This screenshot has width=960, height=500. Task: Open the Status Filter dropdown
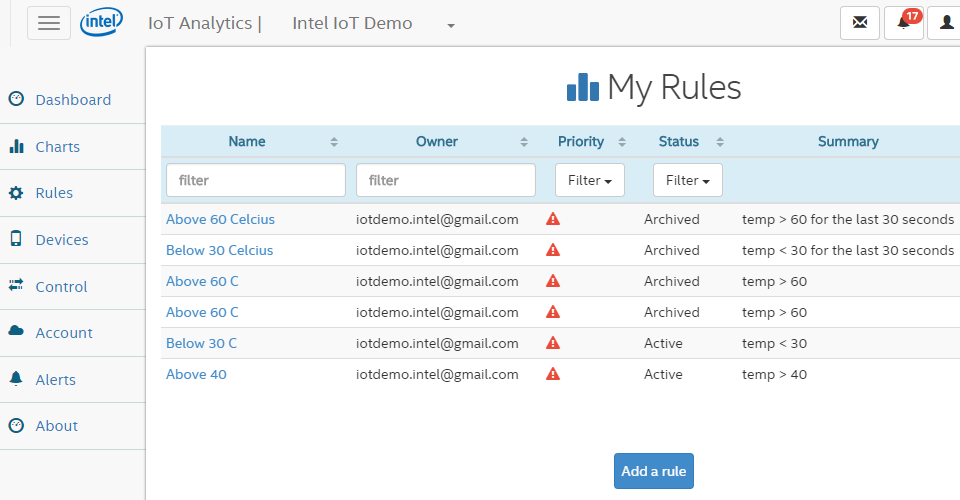coord(688,180)
